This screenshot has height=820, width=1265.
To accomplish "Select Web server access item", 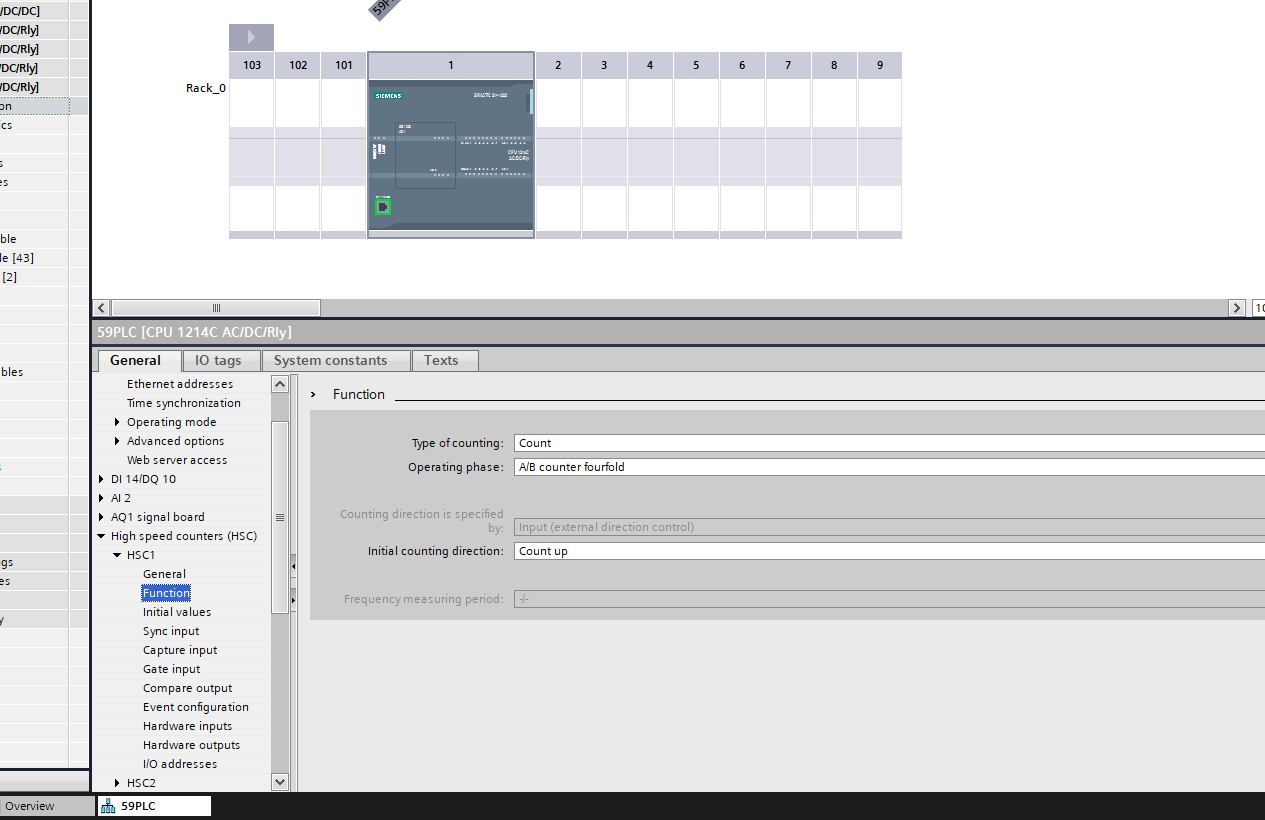I will pos(177,460).
